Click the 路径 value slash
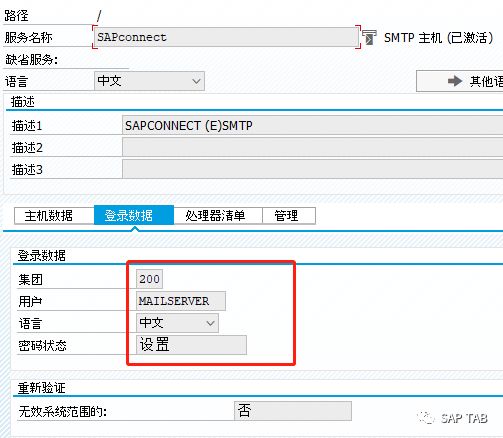This screenshot has height=438, width=503. [x=99, y=15]
